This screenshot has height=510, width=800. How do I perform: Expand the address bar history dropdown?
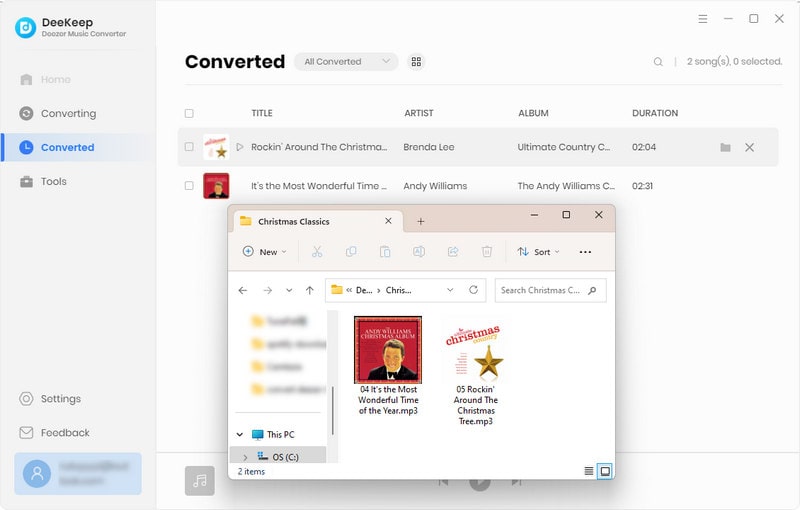[450, 290]
